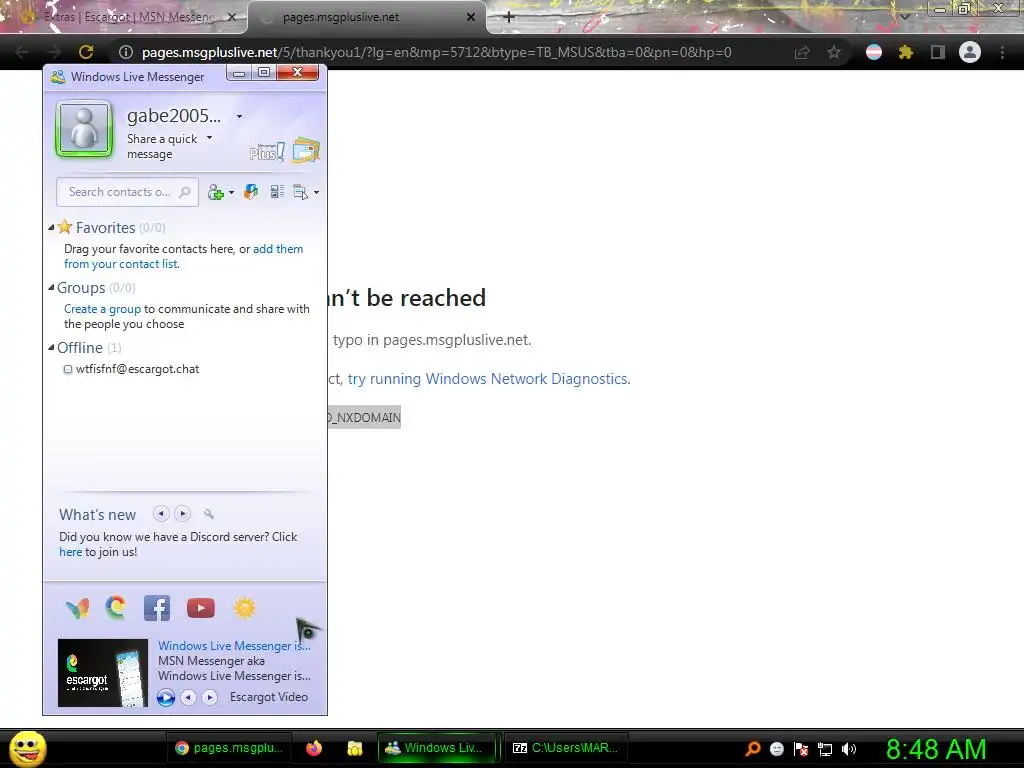The height and width of the screenshot is (768, 1024).
Task: Collapse the Favorites group
Action: [x=52, y=227]
